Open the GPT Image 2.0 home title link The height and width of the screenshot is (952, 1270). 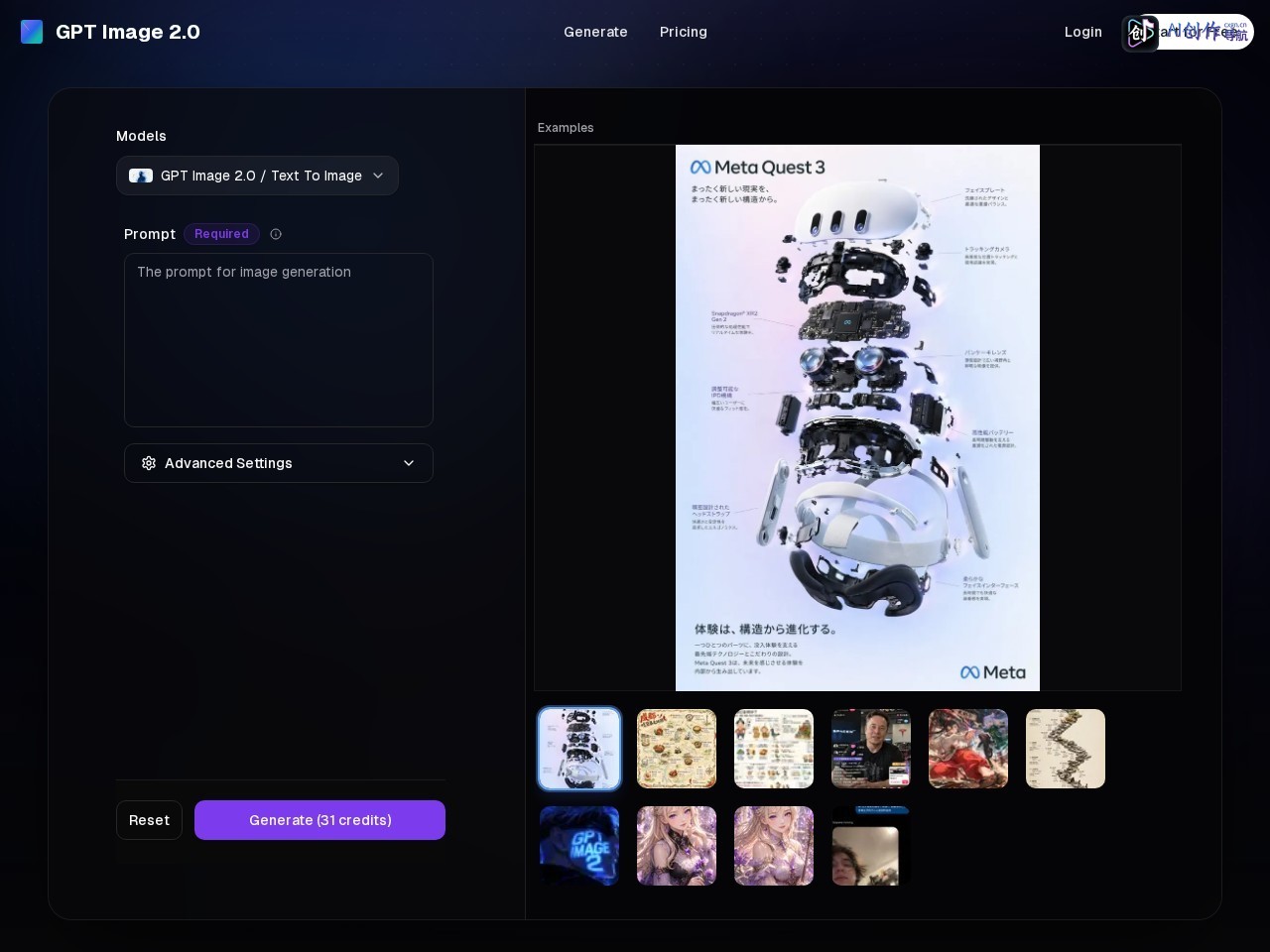pos(128,32)
